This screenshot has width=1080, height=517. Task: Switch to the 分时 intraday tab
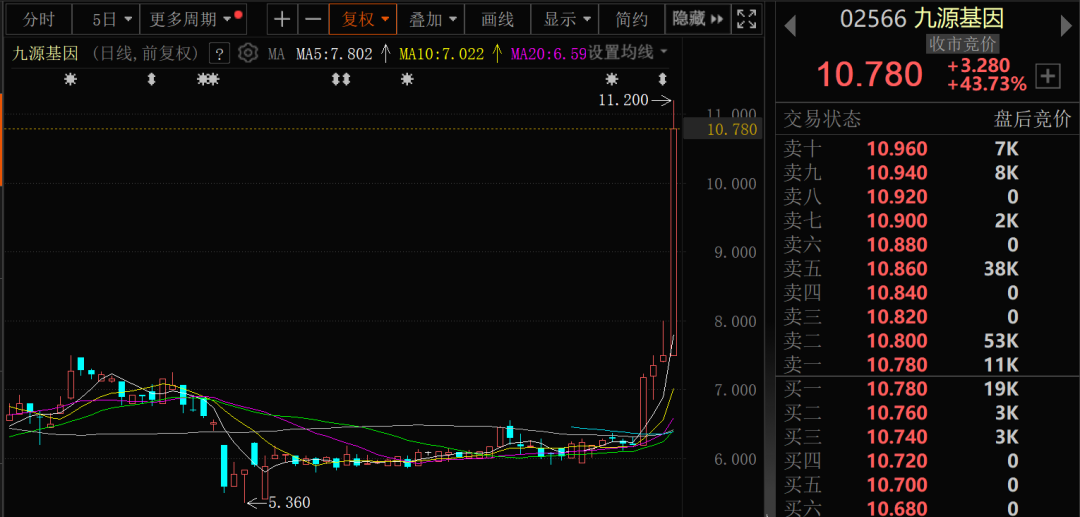tap(39, 19)
